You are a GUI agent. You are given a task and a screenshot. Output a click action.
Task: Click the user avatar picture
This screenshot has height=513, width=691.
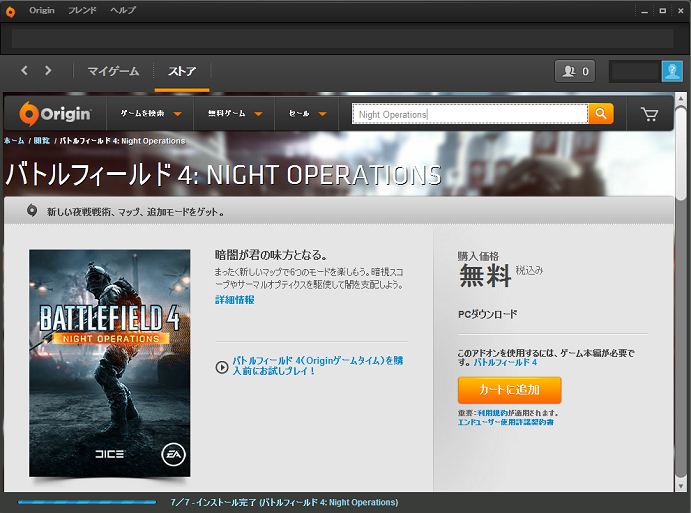click(x=671, y=71)
